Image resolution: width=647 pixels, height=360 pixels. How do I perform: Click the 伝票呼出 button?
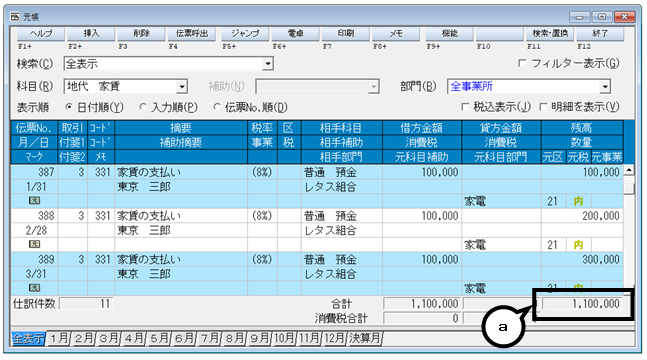(x=192, y=34)
